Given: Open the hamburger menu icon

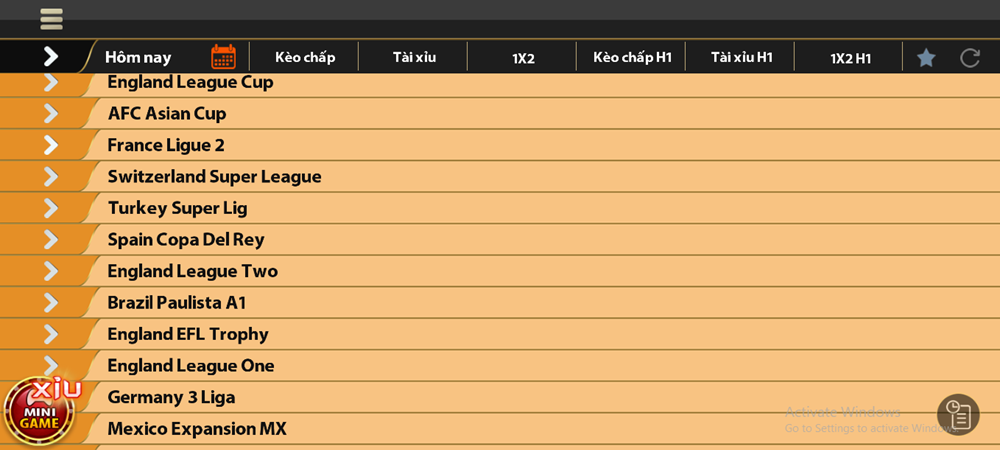Looking at the screenshot, I should tap(51, 19).
